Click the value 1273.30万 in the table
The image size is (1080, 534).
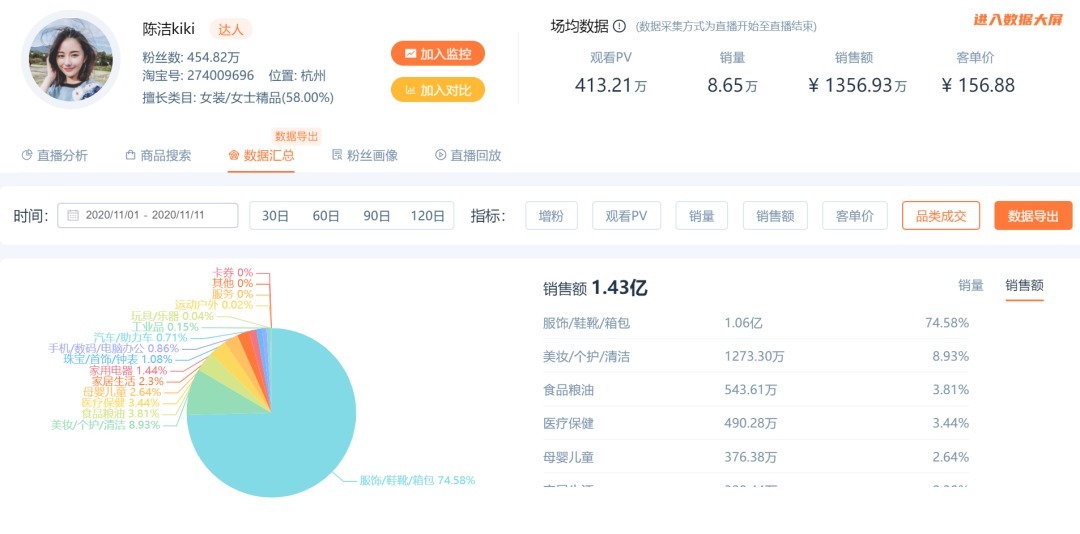[x=754, y=356]
